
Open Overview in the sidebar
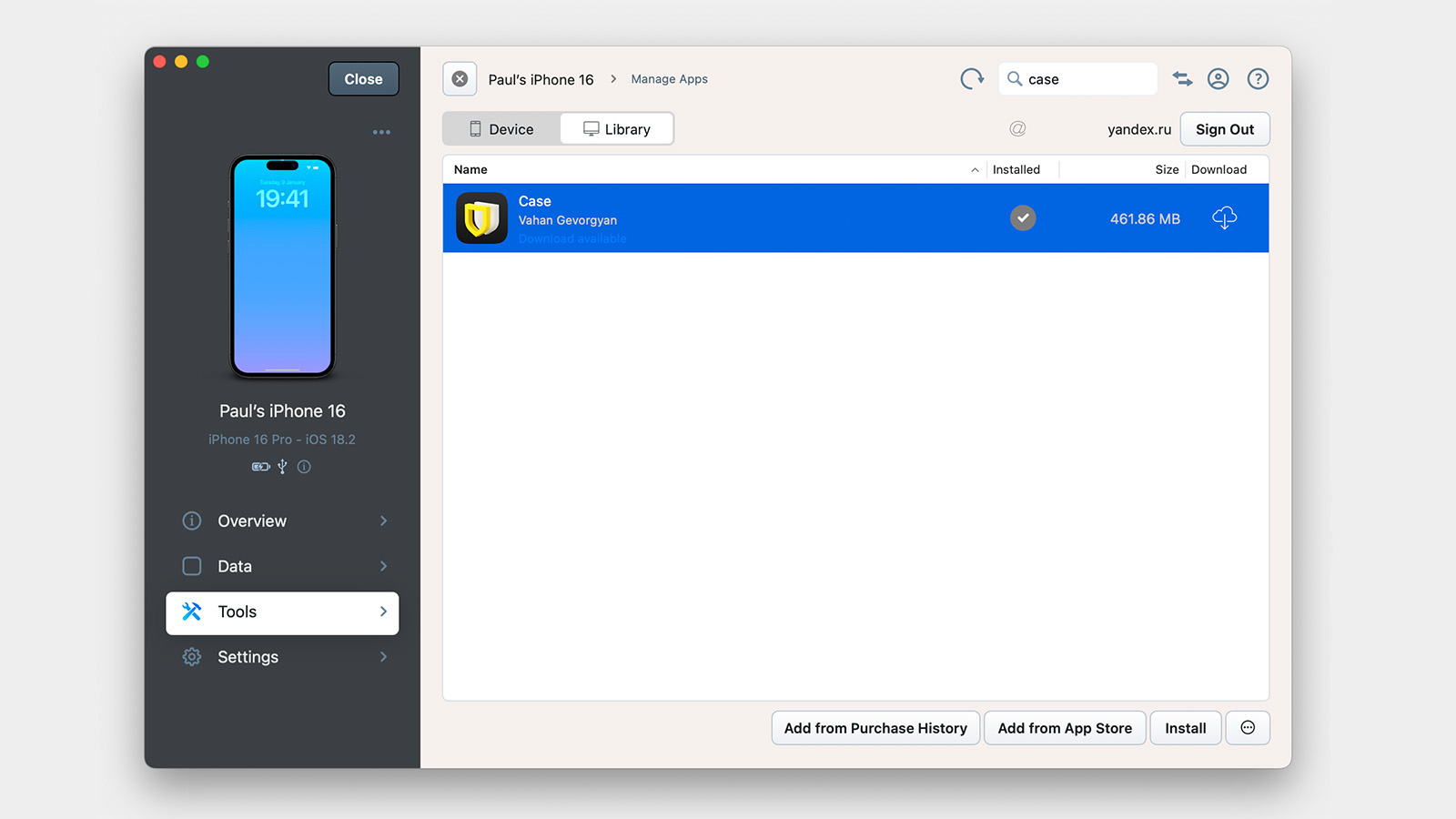tap(282, 521)
